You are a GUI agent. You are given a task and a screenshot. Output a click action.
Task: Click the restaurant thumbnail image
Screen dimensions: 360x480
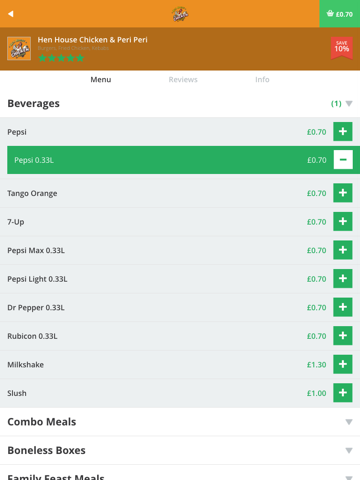pos(19,48)
